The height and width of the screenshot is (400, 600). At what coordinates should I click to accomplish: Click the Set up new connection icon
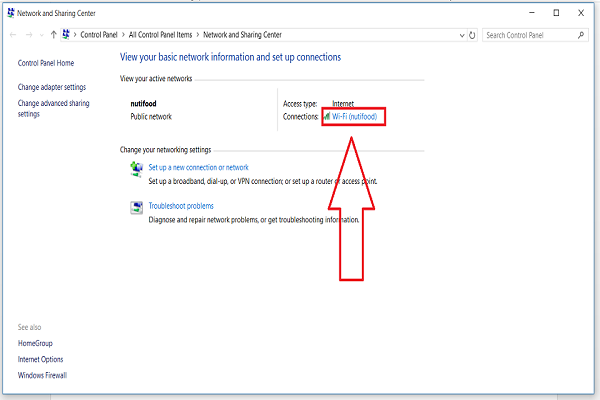click(x=136, y=169)
